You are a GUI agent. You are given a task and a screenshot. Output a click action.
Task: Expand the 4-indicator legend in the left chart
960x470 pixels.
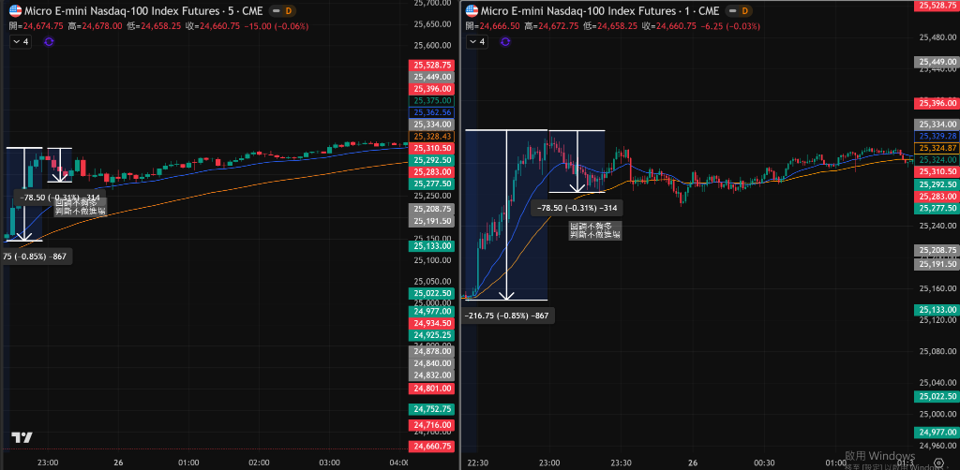tap(22, 42)
